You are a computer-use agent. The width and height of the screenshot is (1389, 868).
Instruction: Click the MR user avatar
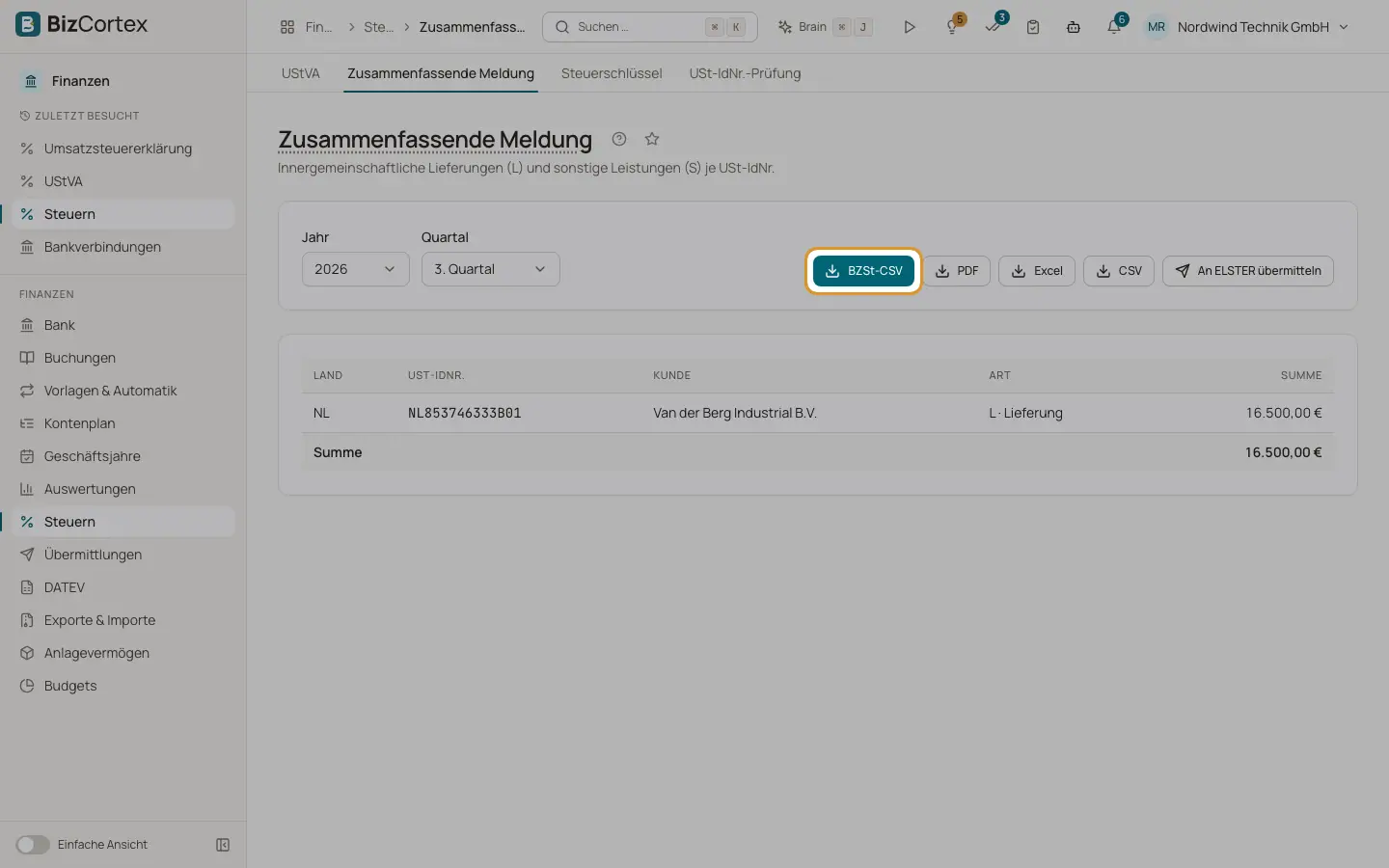tap(1157, 27)
